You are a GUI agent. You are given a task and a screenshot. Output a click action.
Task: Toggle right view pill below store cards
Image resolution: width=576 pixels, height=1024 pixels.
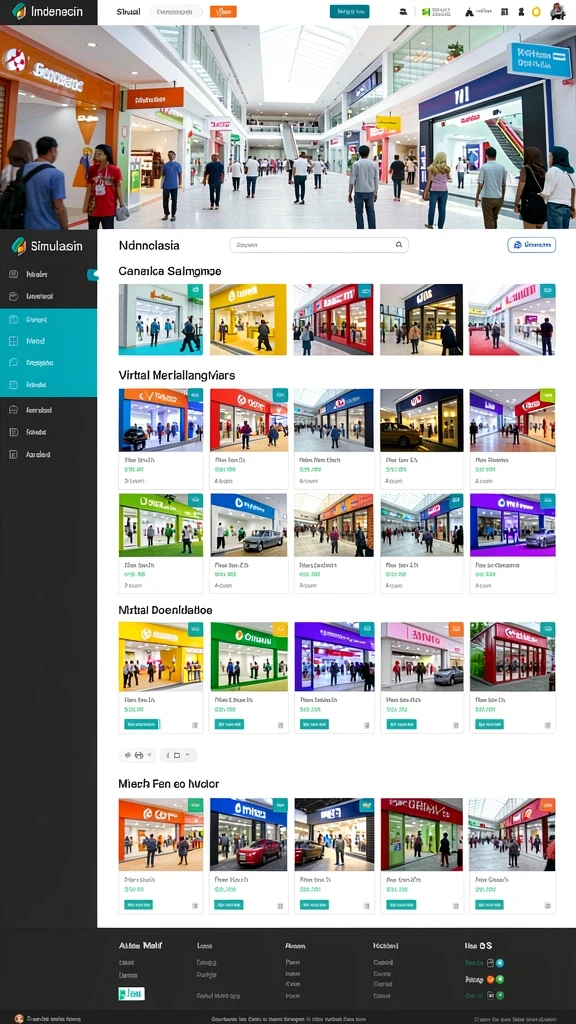[178, 755]
